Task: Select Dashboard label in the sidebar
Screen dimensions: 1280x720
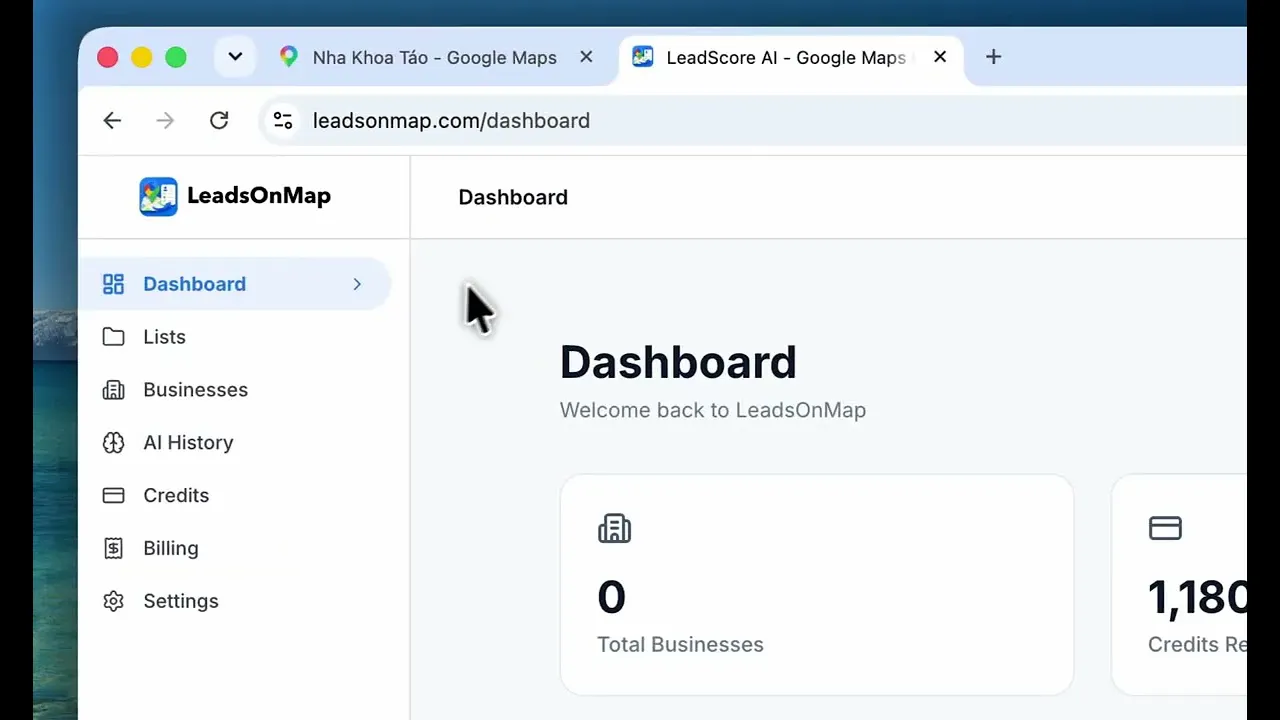Action: pos(194,284)
